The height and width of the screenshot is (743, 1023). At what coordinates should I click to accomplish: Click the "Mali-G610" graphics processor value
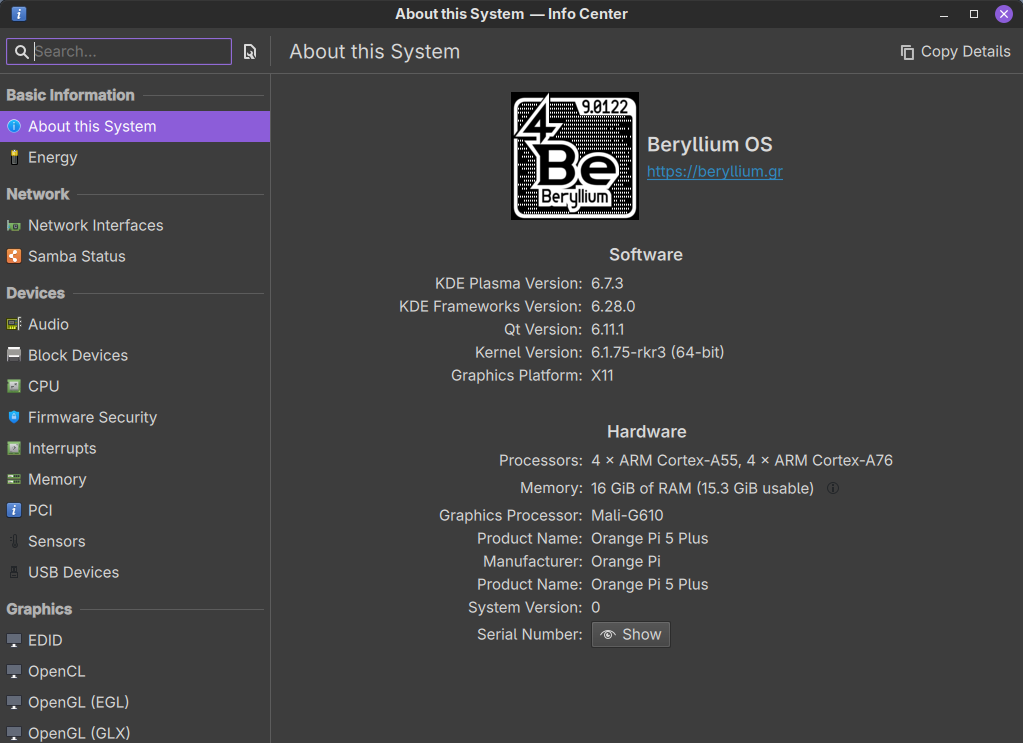(627, 515)
